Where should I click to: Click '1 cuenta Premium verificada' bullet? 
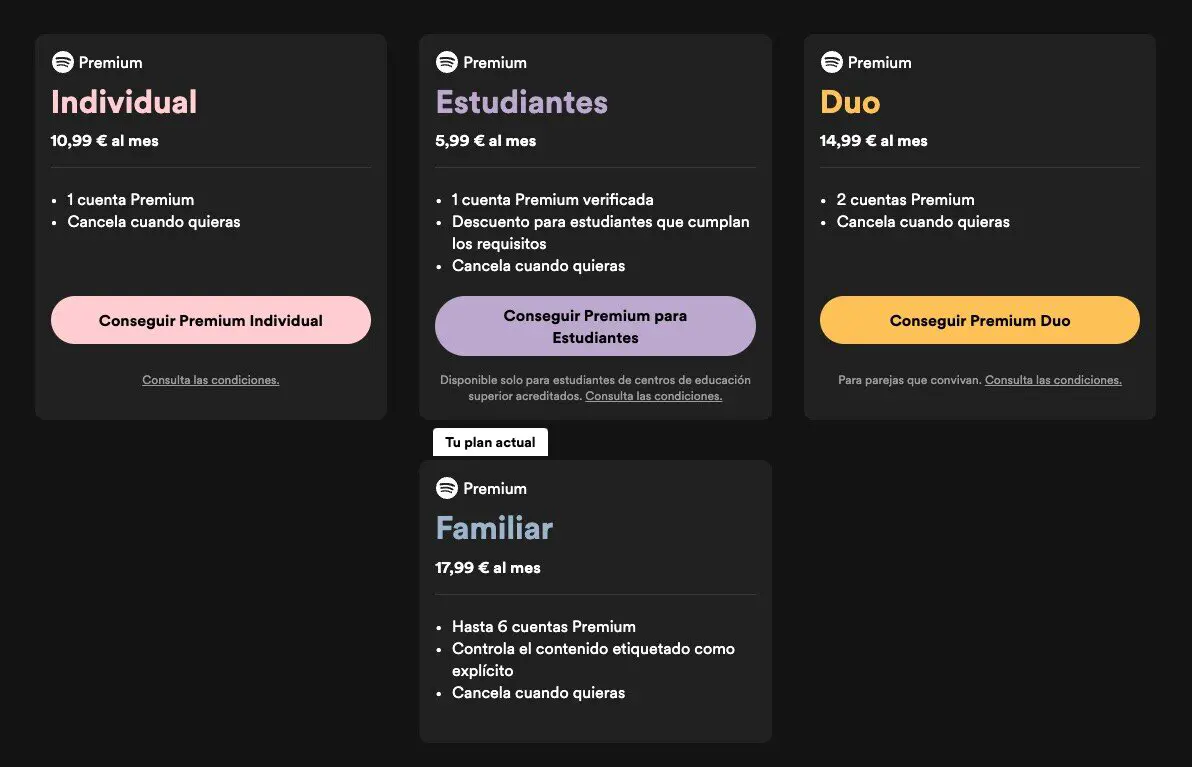click(553, 200)
